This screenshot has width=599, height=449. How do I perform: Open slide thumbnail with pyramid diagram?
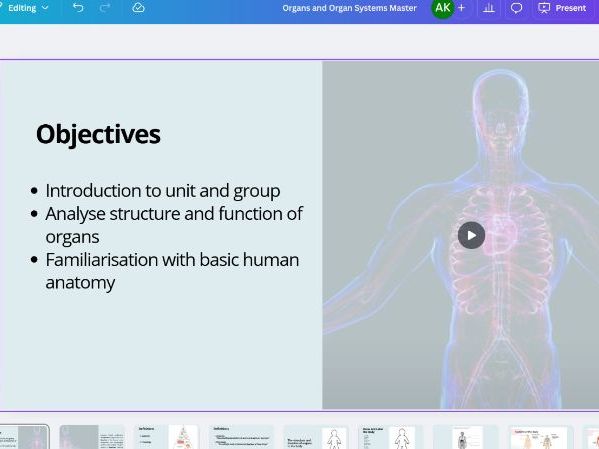(167, 437)
